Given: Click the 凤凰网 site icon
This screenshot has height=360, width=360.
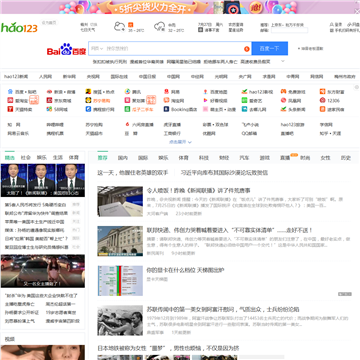Looking at the screenshot, I should click(284, 100).
